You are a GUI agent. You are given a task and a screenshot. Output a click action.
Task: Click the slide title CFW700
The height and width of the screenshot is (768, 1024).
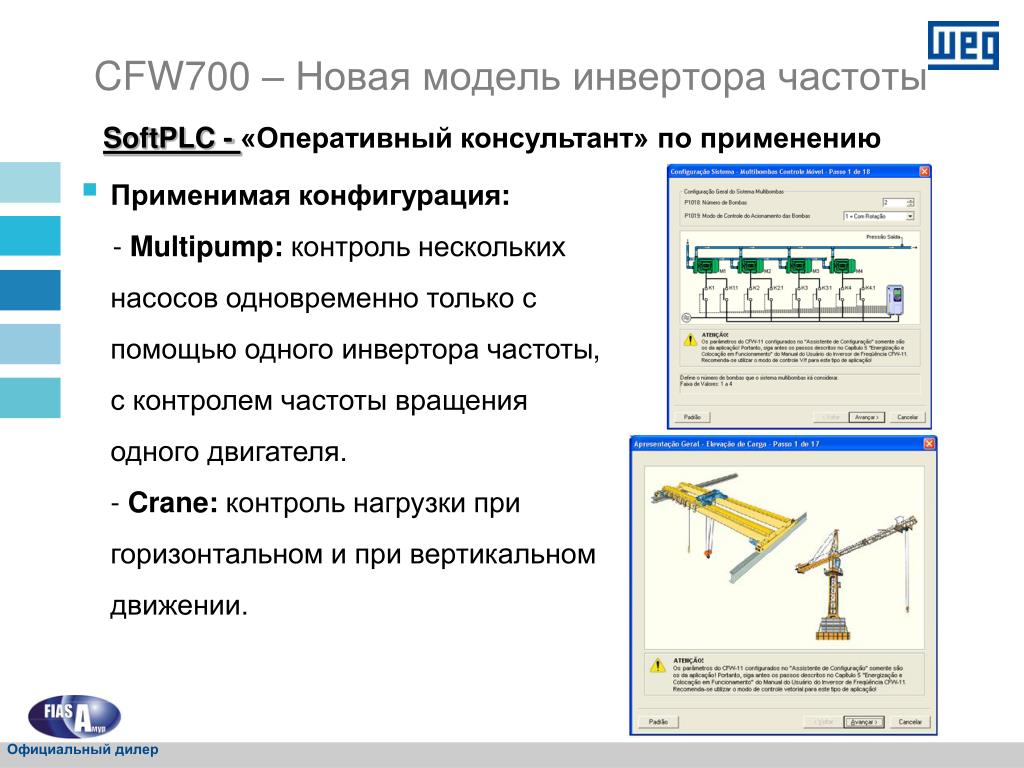tap(511, 76)
